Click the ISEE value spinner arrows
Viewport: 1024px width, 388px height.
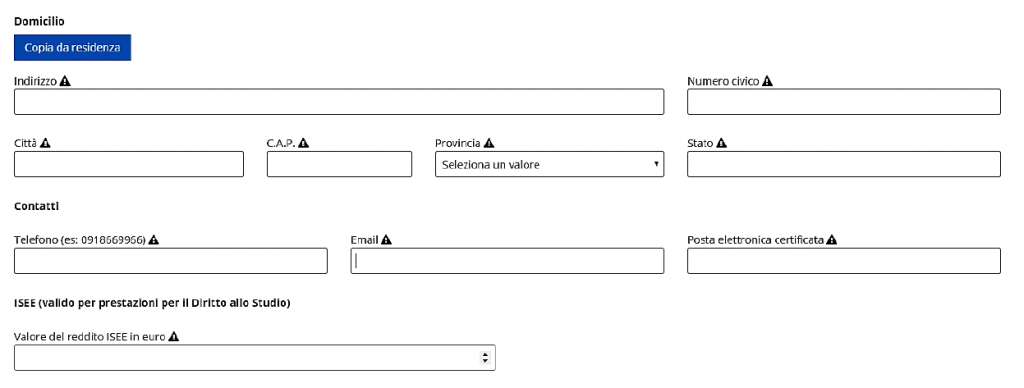tap(485, 357)
